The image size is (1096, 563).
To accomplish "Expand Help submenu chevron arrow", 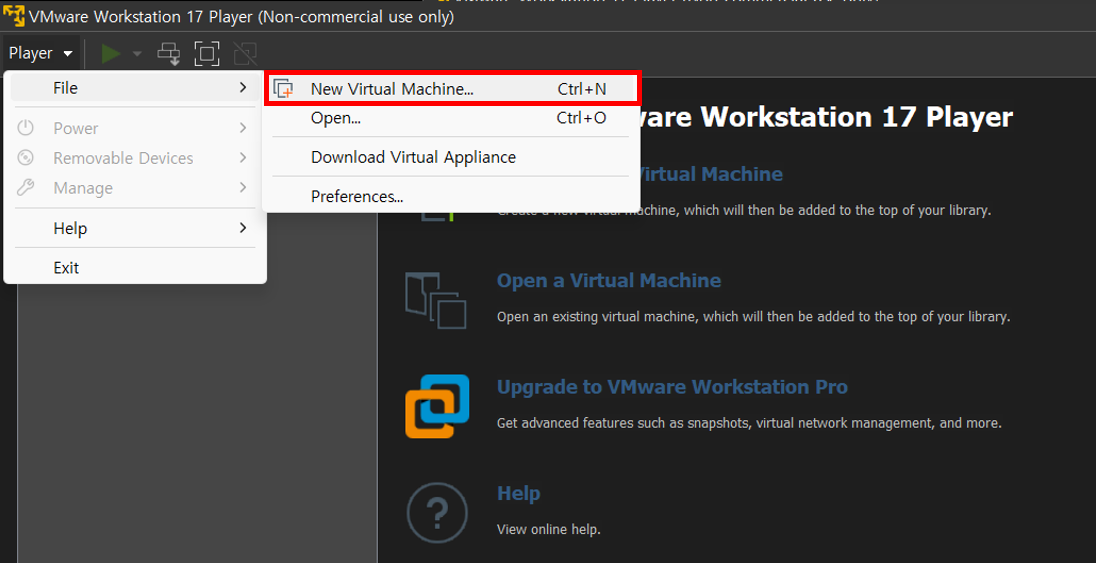I will click(x=243, y=228).
